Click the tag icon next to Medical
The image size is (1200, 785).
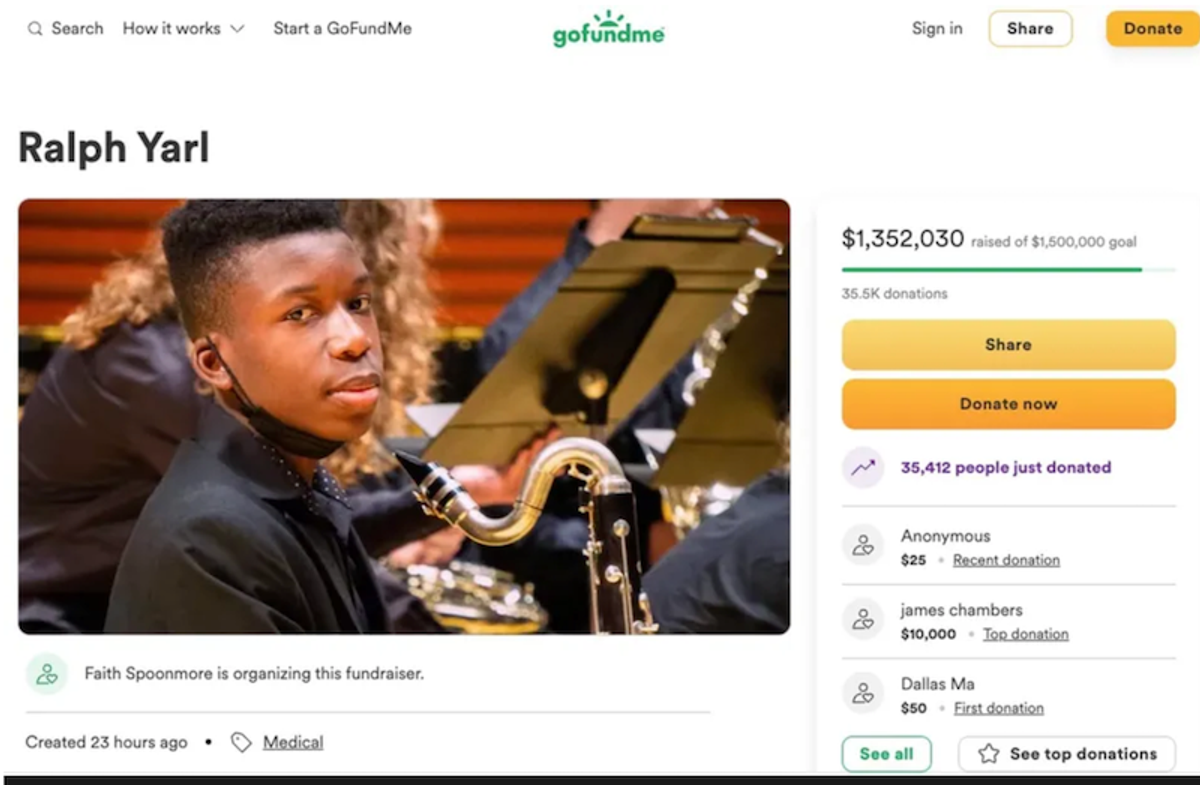pos(240,742)
